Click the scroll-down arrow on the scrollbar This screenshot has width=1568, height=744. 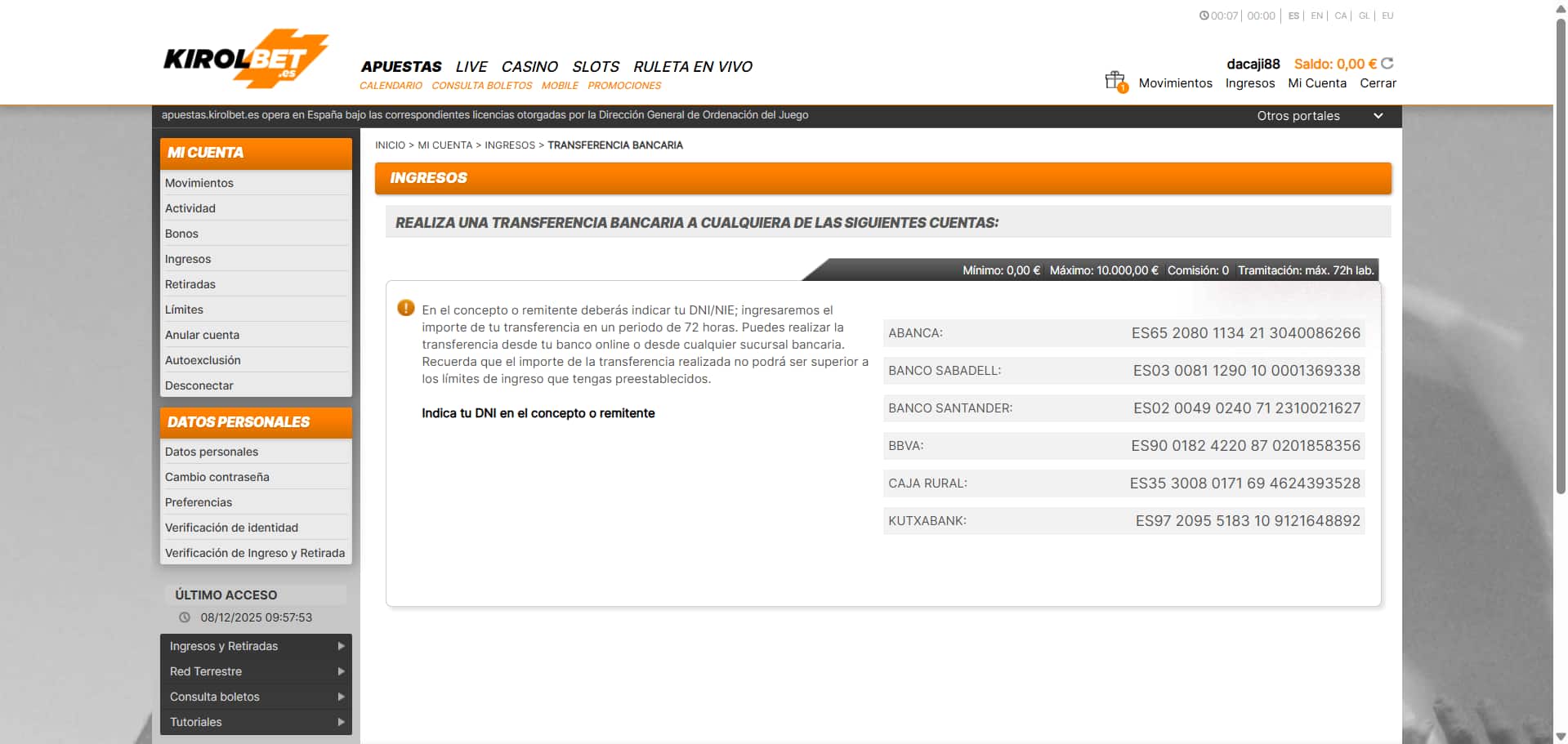1559,737
